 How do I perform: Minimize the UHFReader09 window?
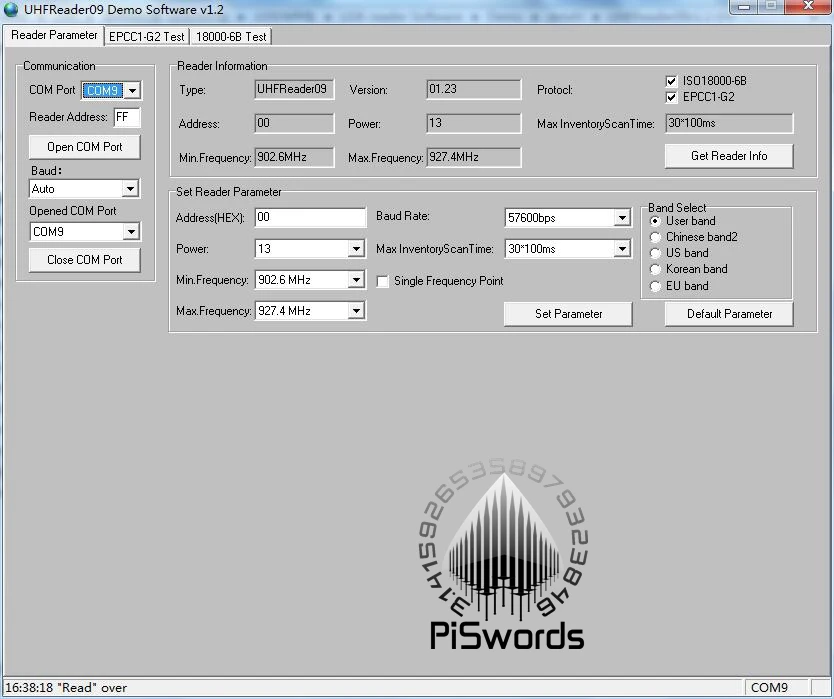pyautogui.click(x=745, y=7)
